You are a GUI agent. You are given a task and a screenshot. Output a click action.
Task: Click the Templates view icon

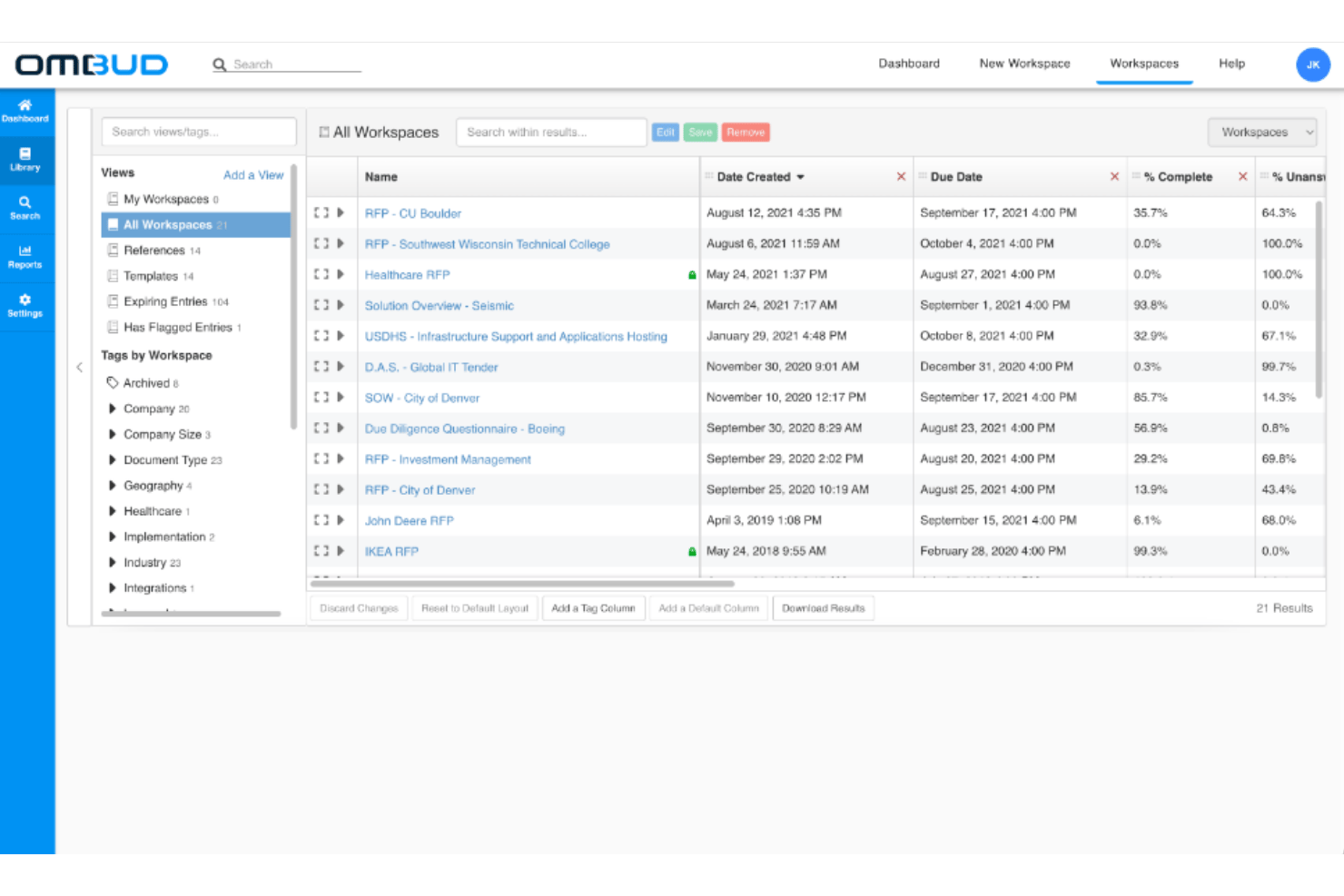click(113, 276)
